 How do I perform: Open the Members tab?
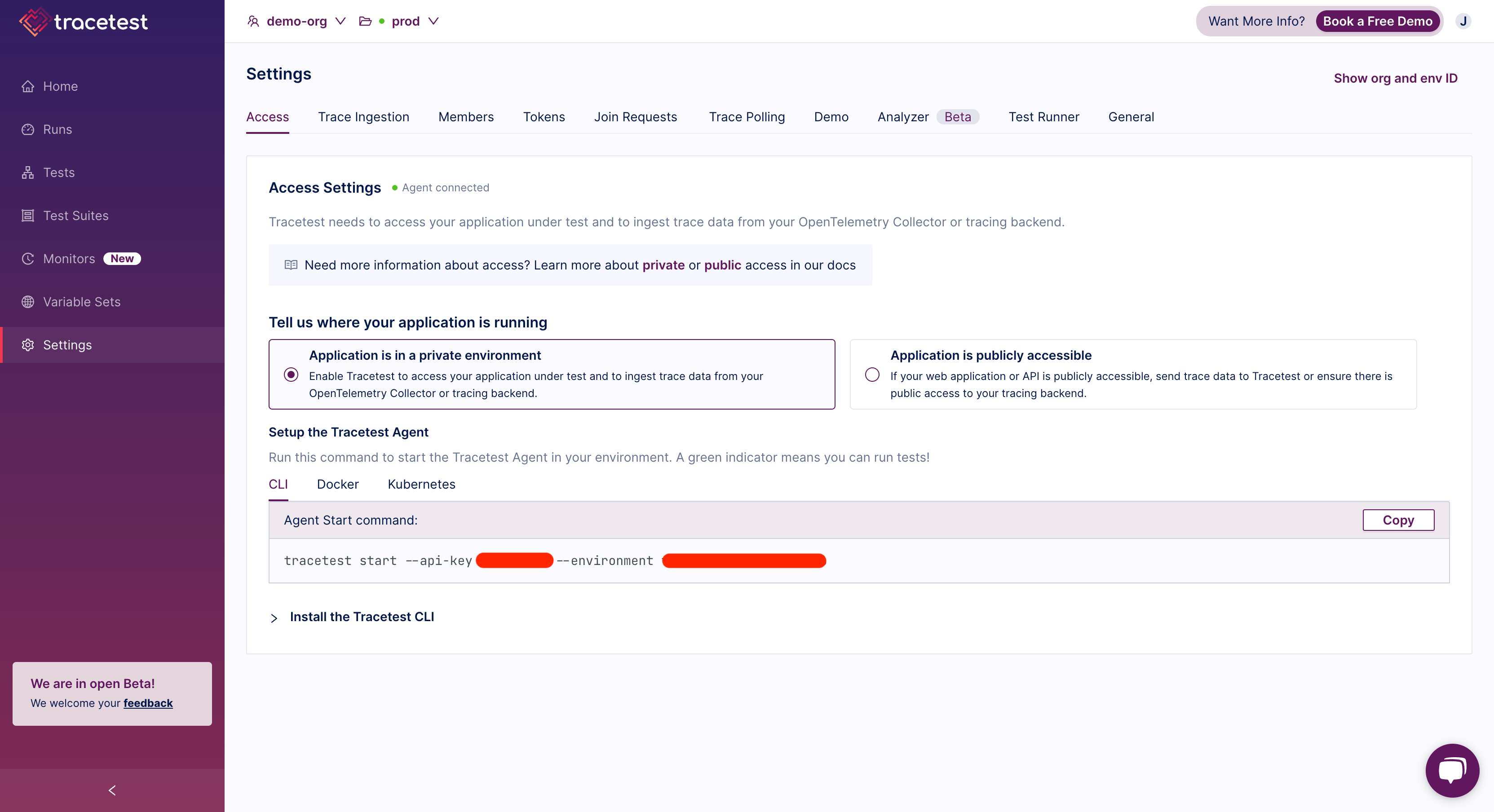coord(466,117)
